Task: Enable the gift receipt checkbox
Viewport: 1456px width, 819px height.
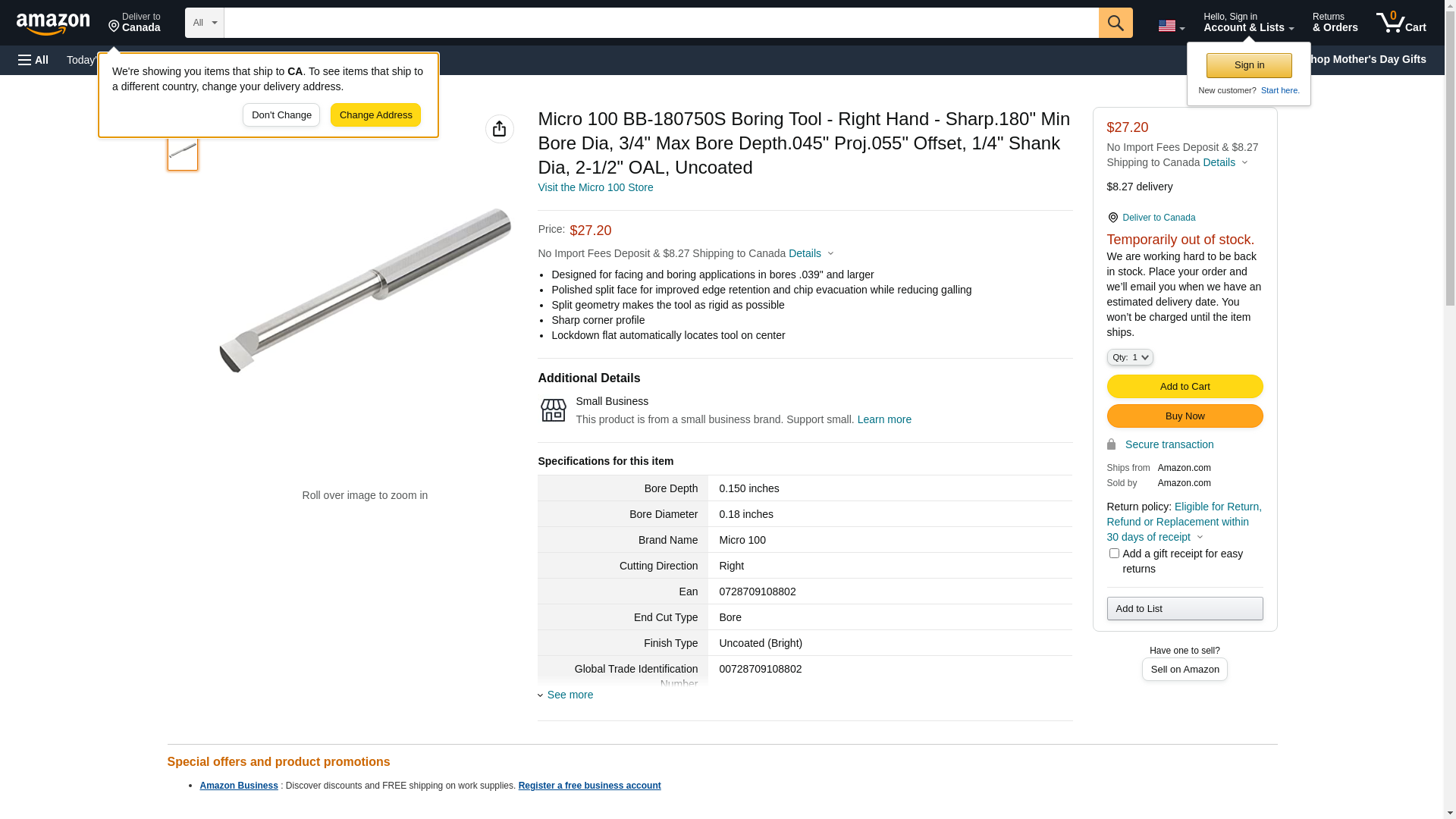Action: tap(1113, 554)
